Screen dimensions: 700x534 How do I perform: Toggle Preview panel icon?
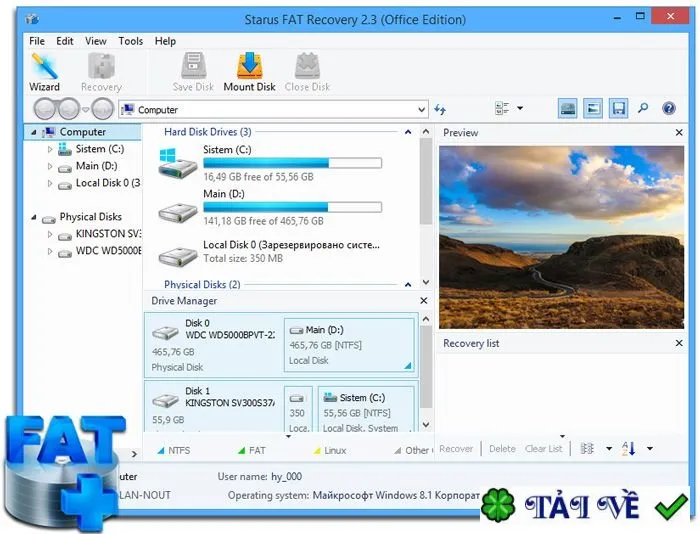593,108
